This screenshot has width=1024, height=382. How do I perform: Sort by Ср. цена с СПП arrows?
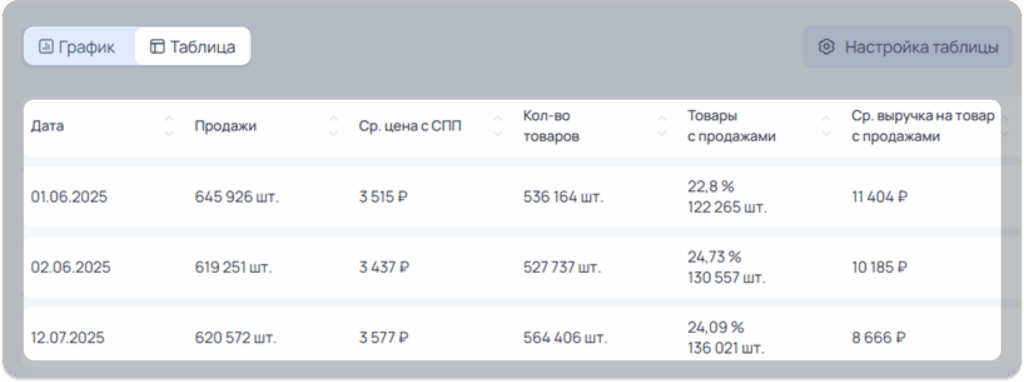(x=498, y=126)
